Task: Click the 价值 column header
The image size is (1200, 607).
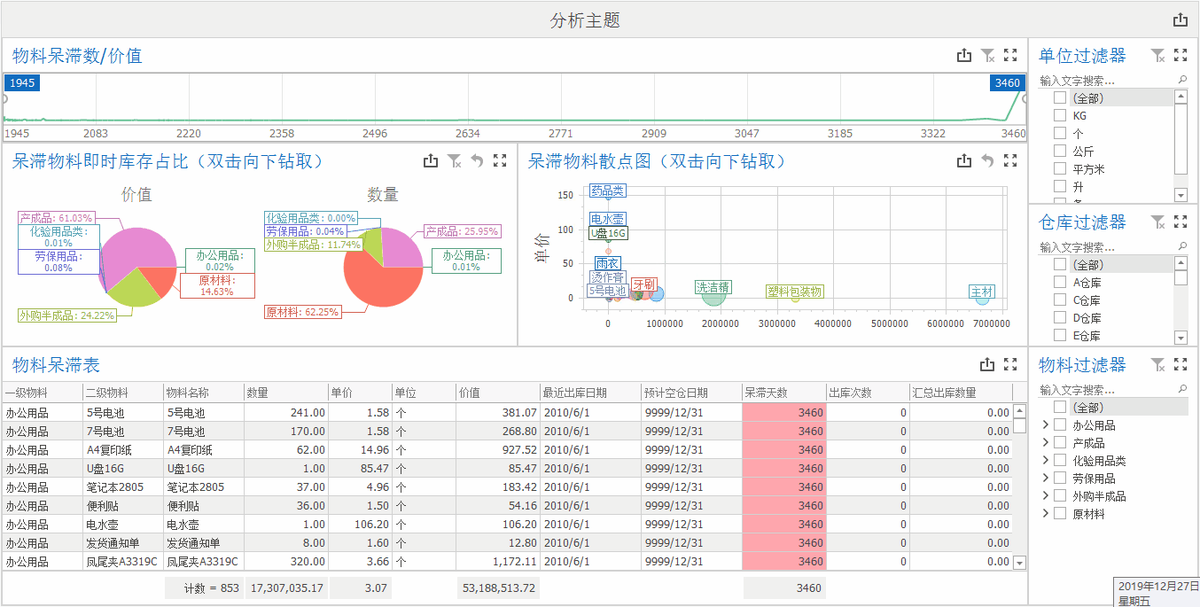Action: pyautogui.click(x=497, y=393)
